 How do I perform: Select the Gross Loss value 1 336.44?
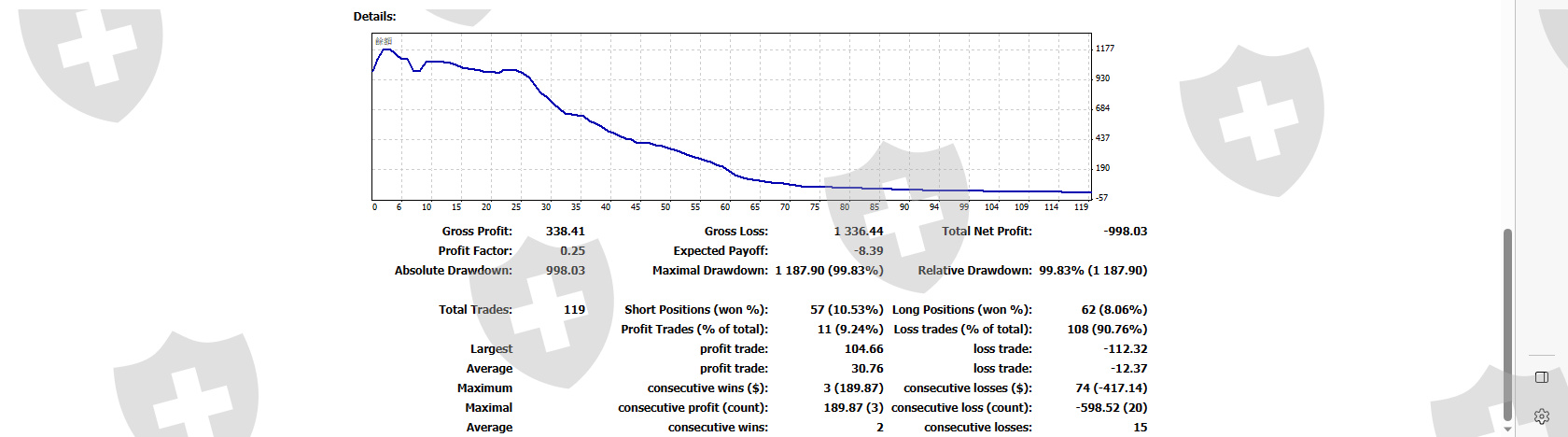859,232
